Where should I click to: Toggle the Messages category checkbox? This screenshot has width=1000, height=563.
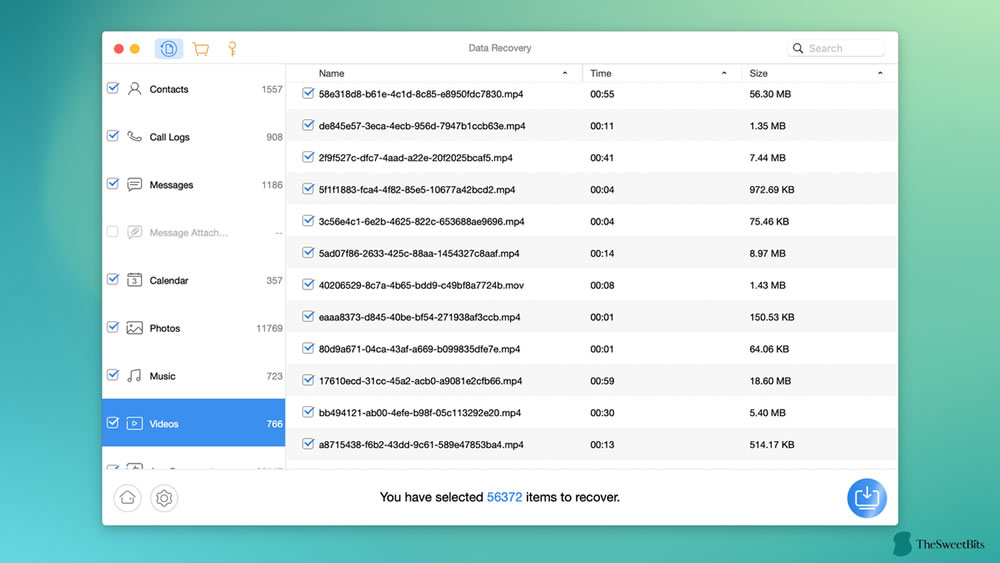pos(113,184)
